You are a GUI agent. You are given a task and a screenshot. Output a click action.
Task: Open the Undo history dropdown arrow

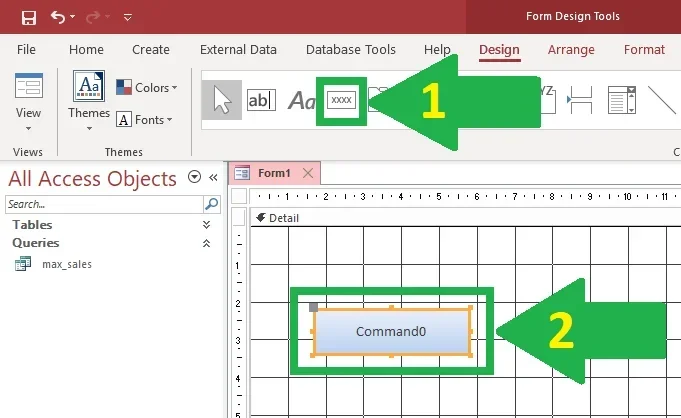coord(73,17)
